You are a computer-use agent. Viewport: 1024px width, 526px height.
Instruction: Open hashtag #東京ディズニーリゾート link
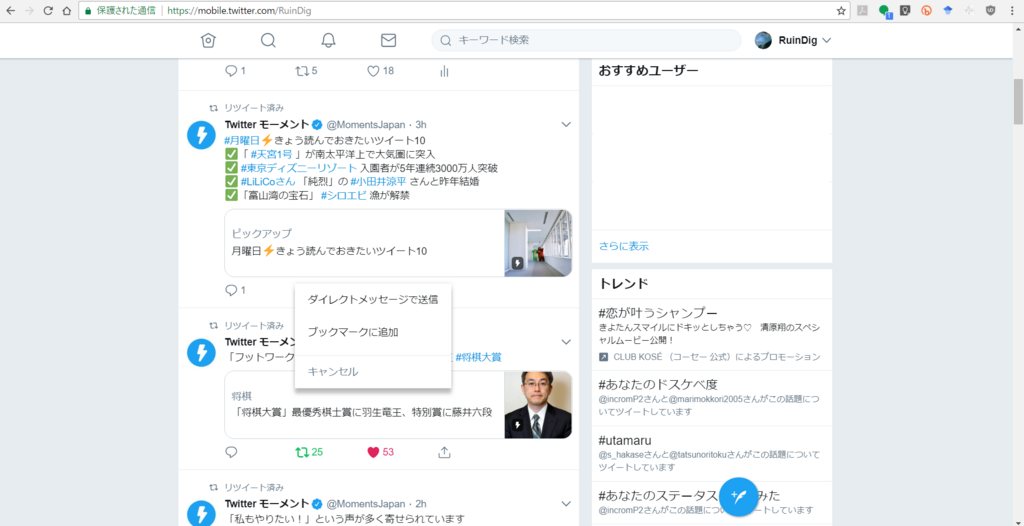pyautogui.click(x=298, y=168)
